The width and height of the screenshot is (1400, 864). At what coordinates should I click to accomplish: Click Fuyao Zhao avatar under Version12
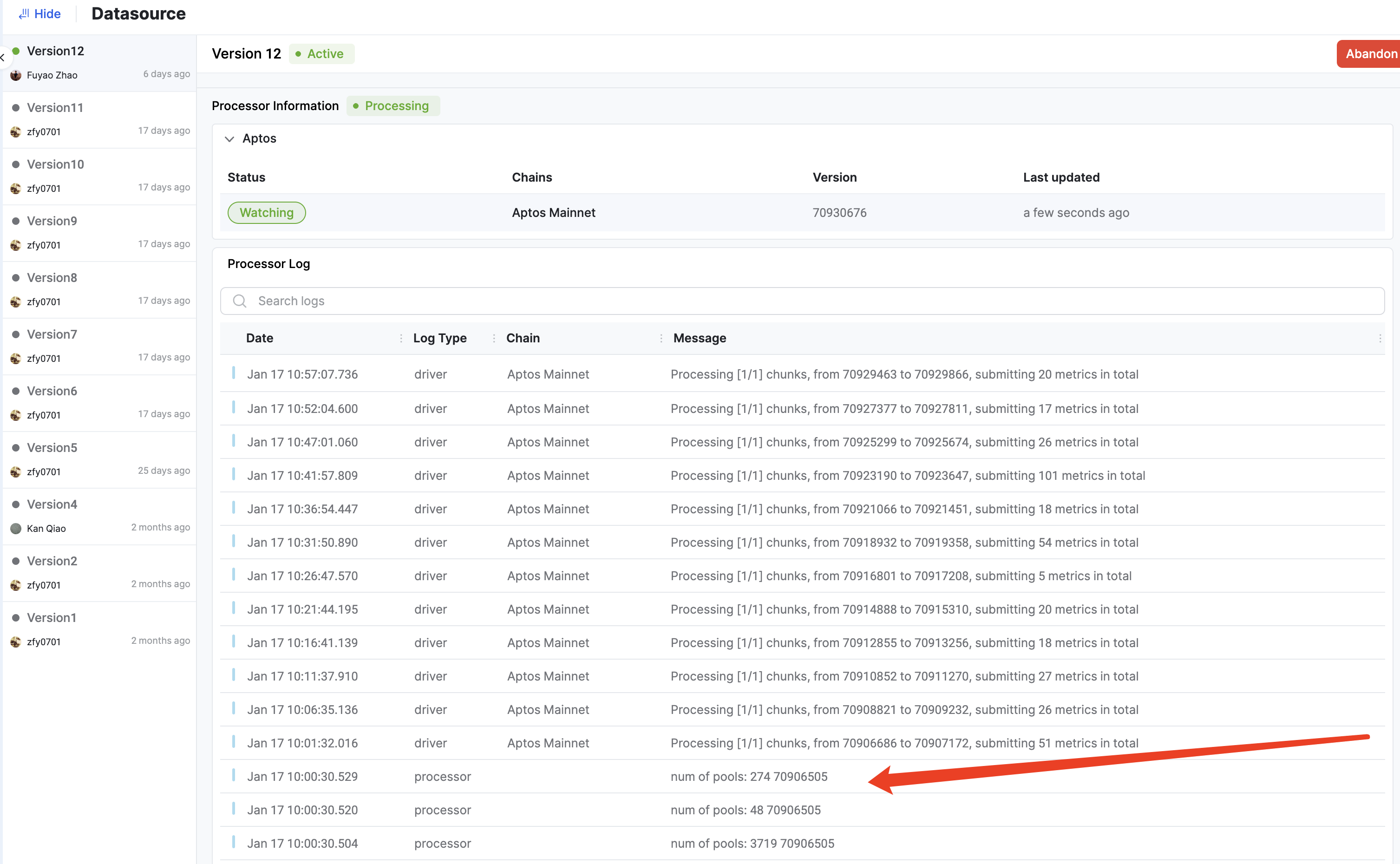[x=16, y=75]
